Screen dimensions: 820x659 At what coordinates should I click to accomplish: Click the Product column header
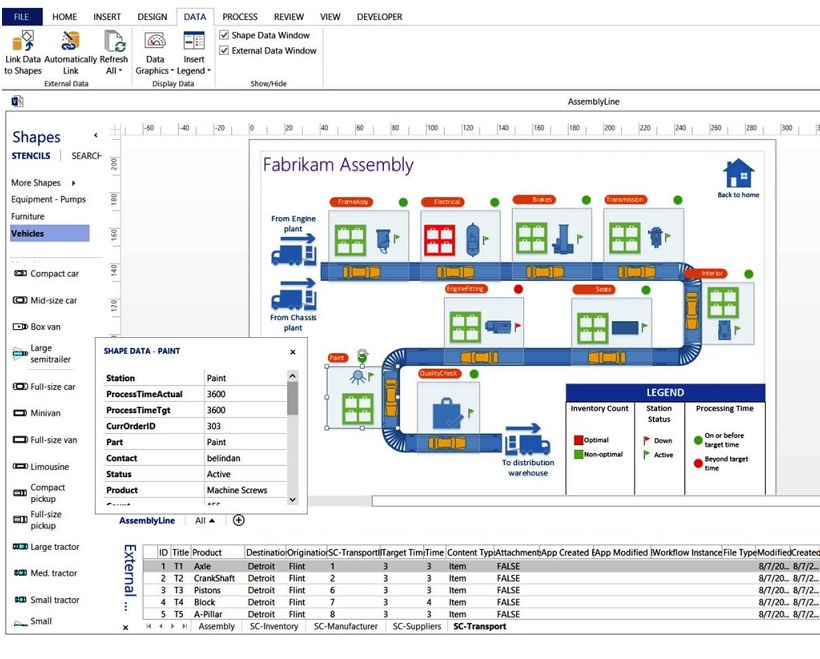[x=218, y=552]
